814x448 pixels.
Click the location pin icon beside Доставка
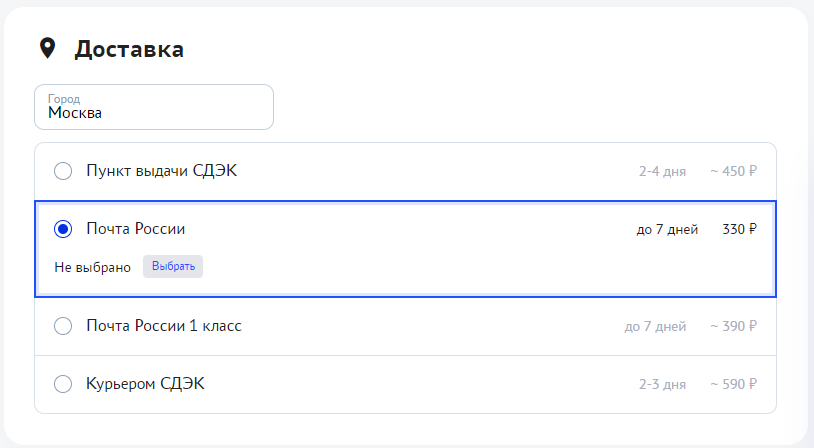46,48
